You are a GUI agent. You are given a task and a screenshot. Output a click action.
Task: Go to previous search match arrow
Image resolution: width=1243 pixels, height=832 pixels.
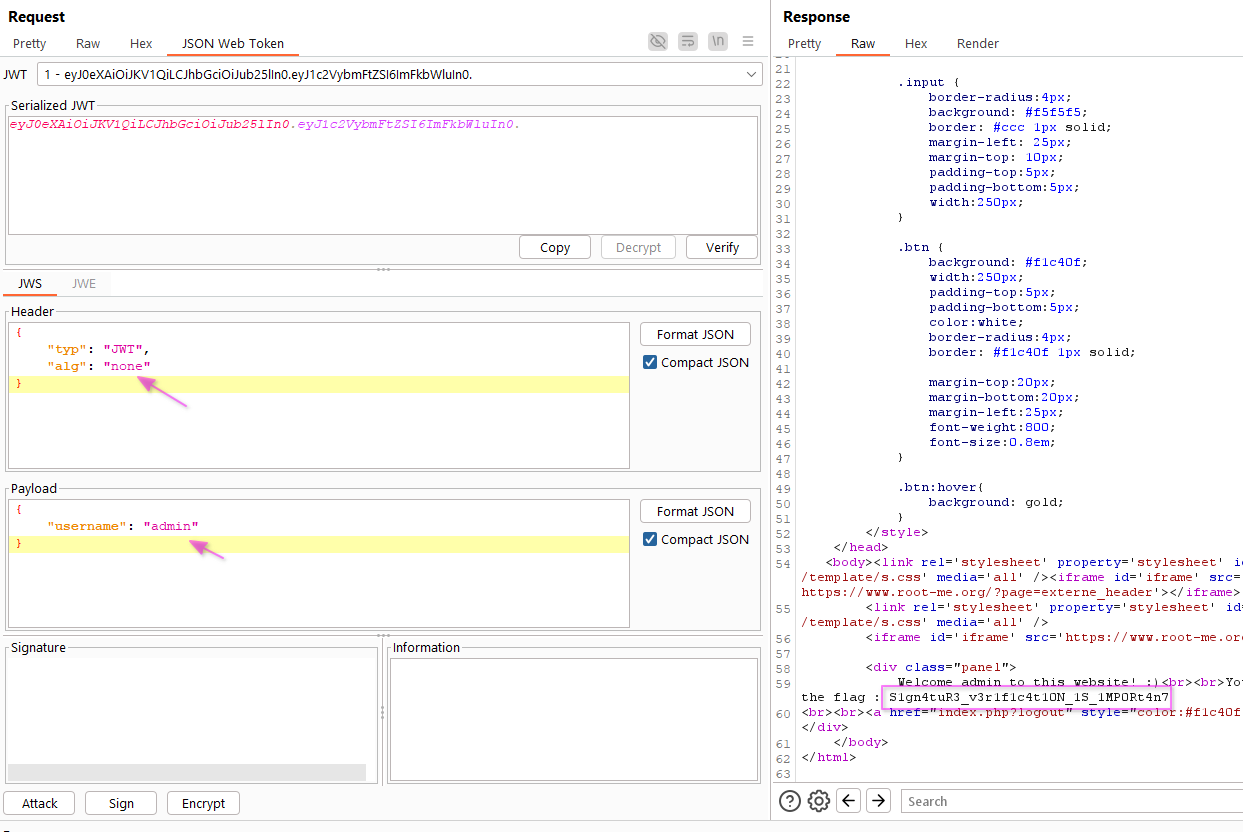coord(849,800)
